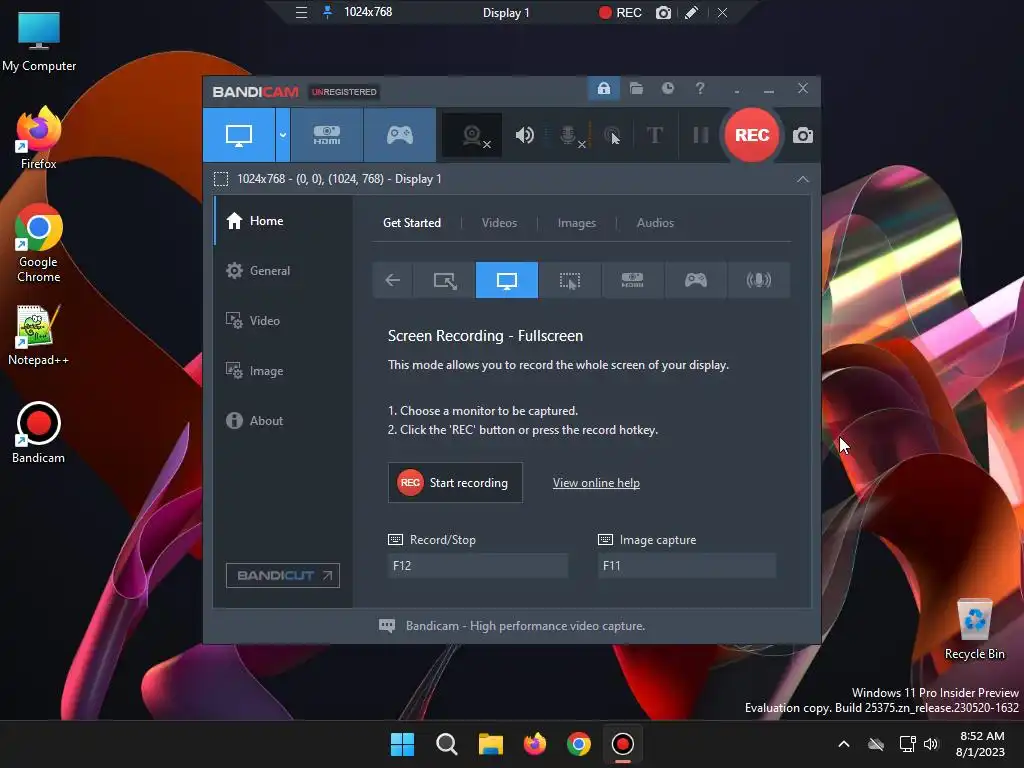Click the pencil draw icon on the top bar

point(692,12)
